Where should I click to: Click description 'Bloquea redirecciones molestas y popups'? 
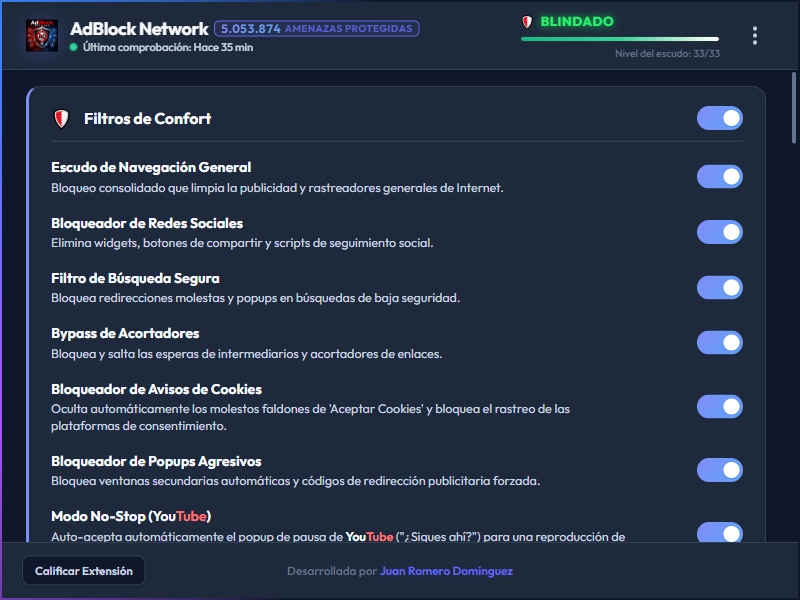click(255, 298)
